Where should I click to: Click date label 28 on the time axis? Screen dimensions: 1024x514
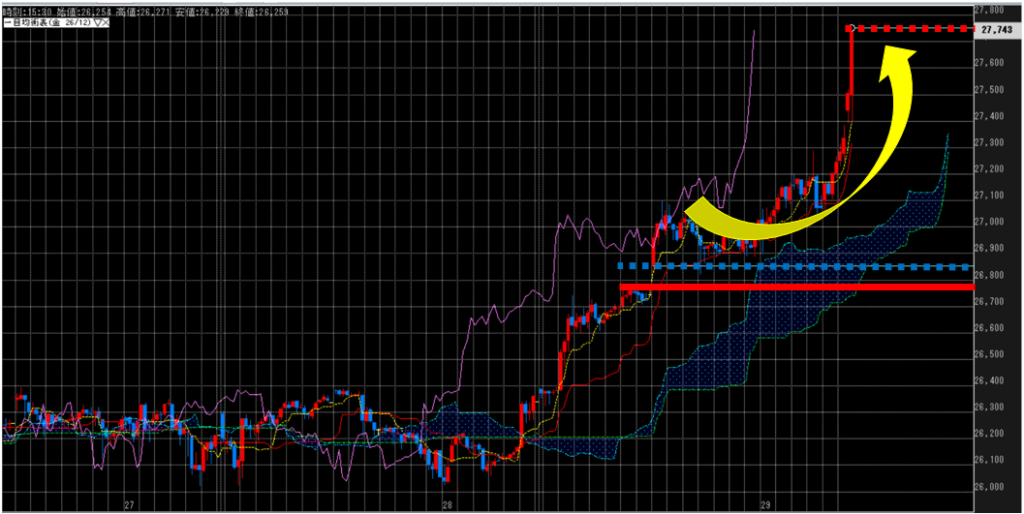(x=447, y=505)
